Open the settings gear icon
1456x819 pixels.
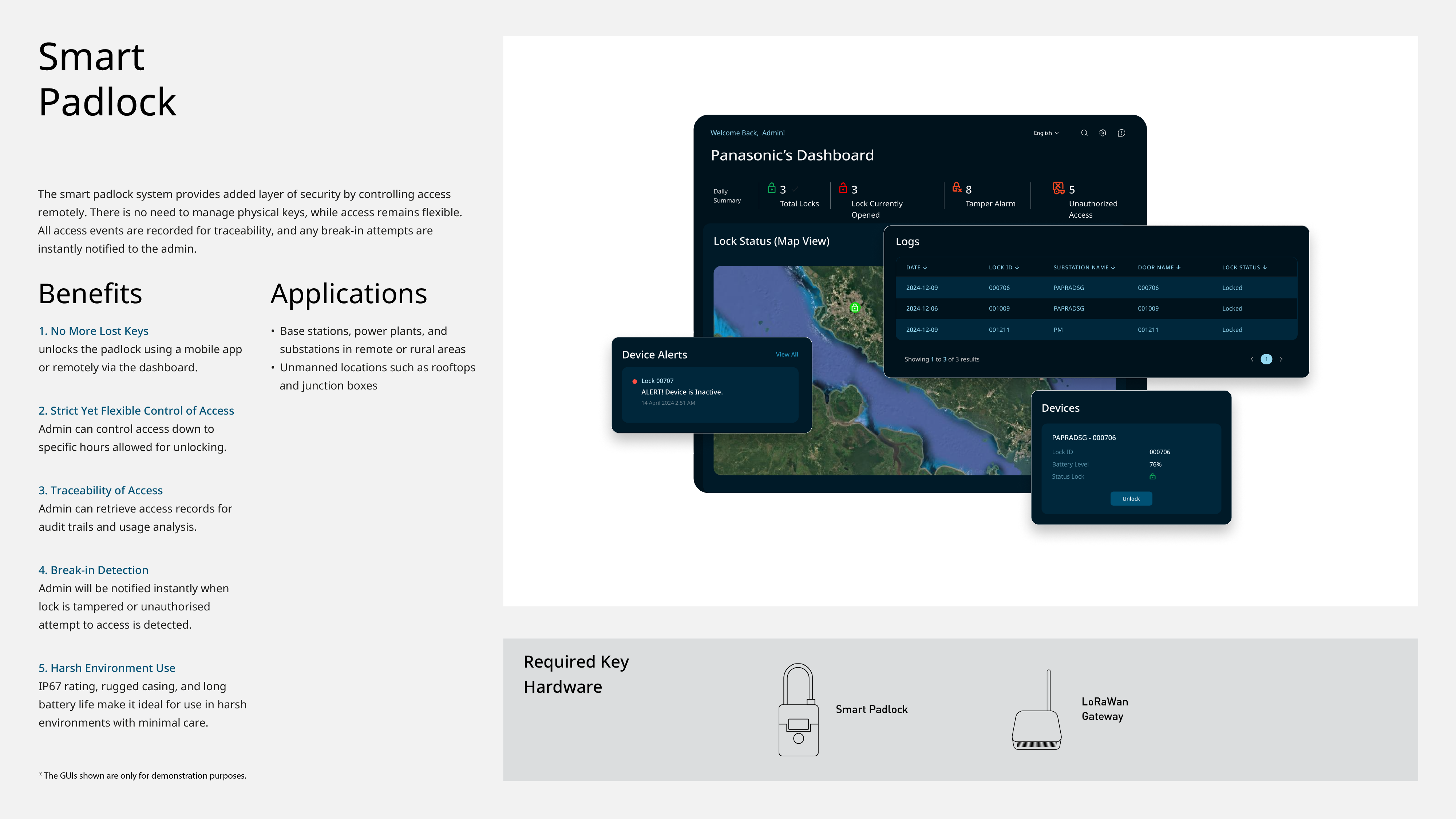pyautogui.click(x=1103, y=133)
